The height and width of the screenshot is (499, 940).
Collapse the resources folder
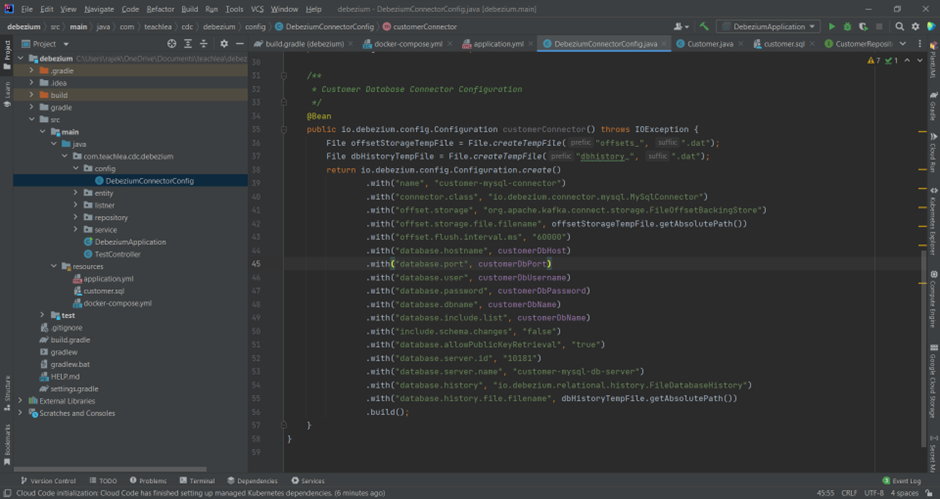coord(54,266)
